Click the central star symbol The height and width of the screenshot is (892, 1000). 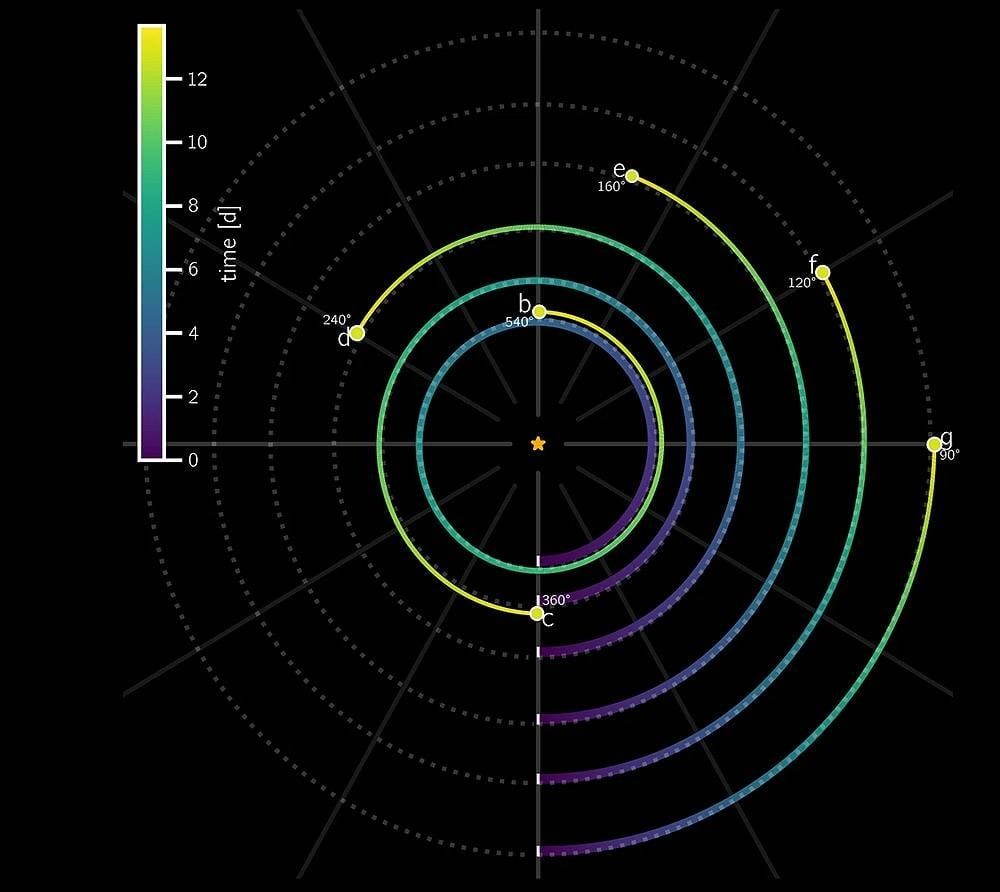(x=538, y=443)
